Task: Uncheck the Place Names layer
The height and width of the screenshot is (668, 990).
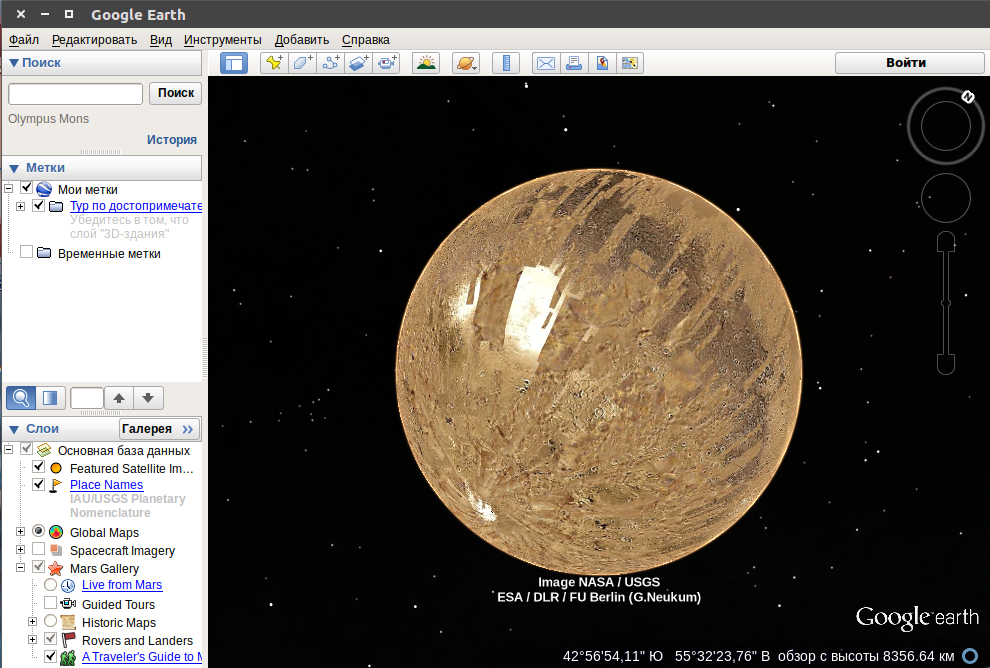Action: click(x=39, y=484)
